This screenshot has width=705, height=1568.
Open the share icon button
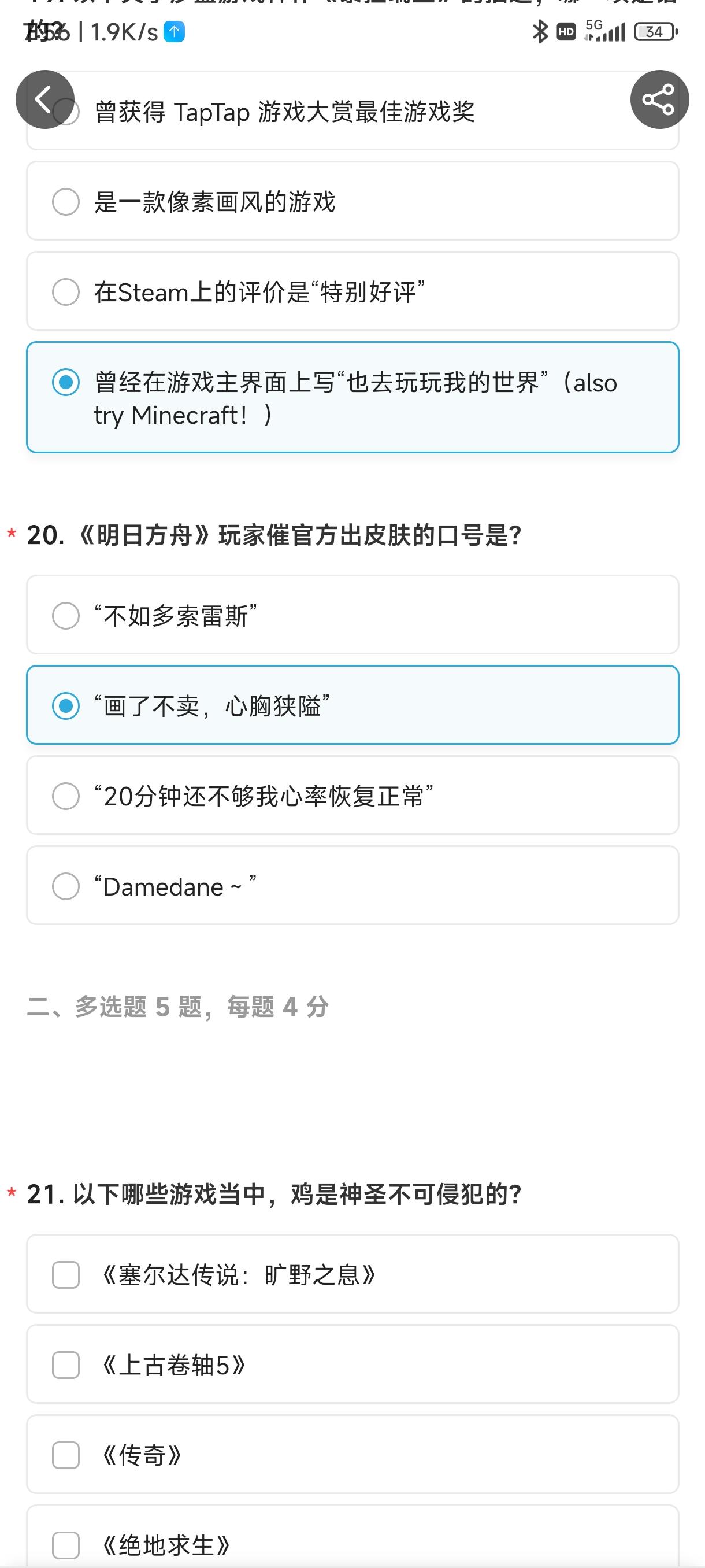click(659, 99)
